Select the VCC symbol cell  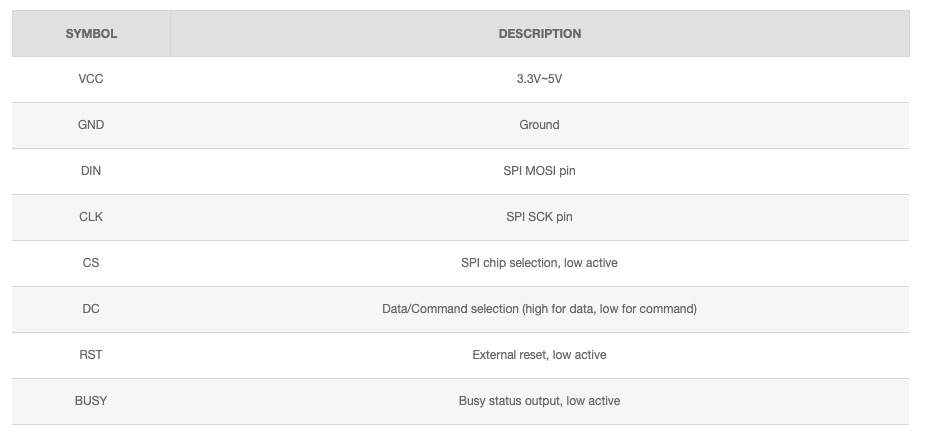(91, 79)
